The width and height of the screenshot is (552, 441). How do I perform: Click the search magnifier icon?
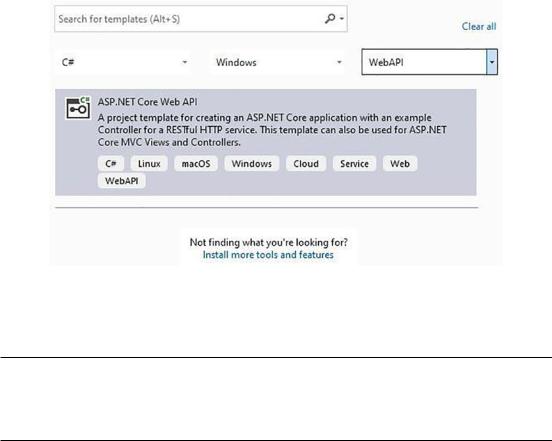pyautogui.click(x=330, y=18)
